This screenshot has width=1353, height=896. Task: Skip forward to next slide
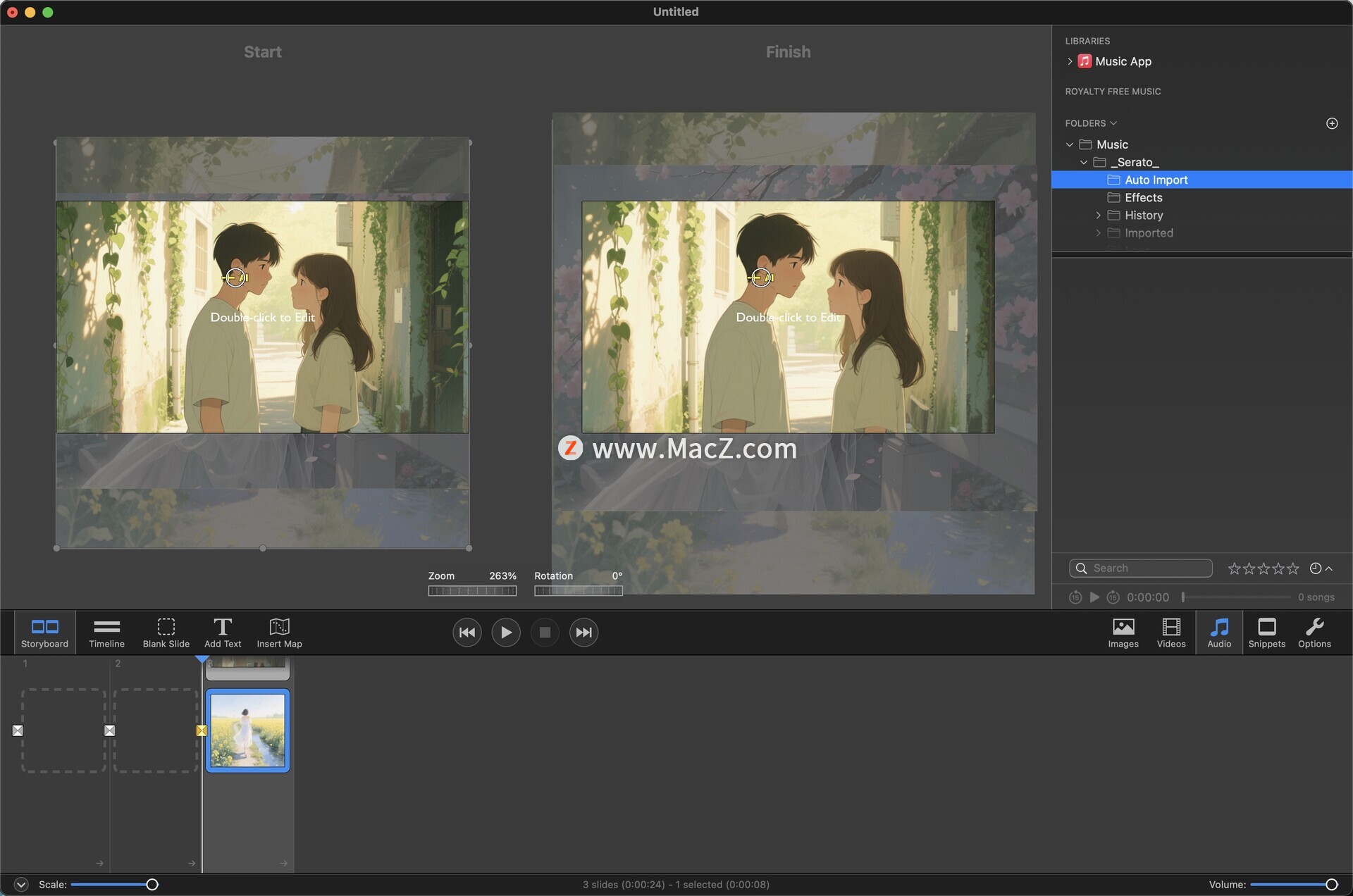pyautogui.click(x=583, y=633)
